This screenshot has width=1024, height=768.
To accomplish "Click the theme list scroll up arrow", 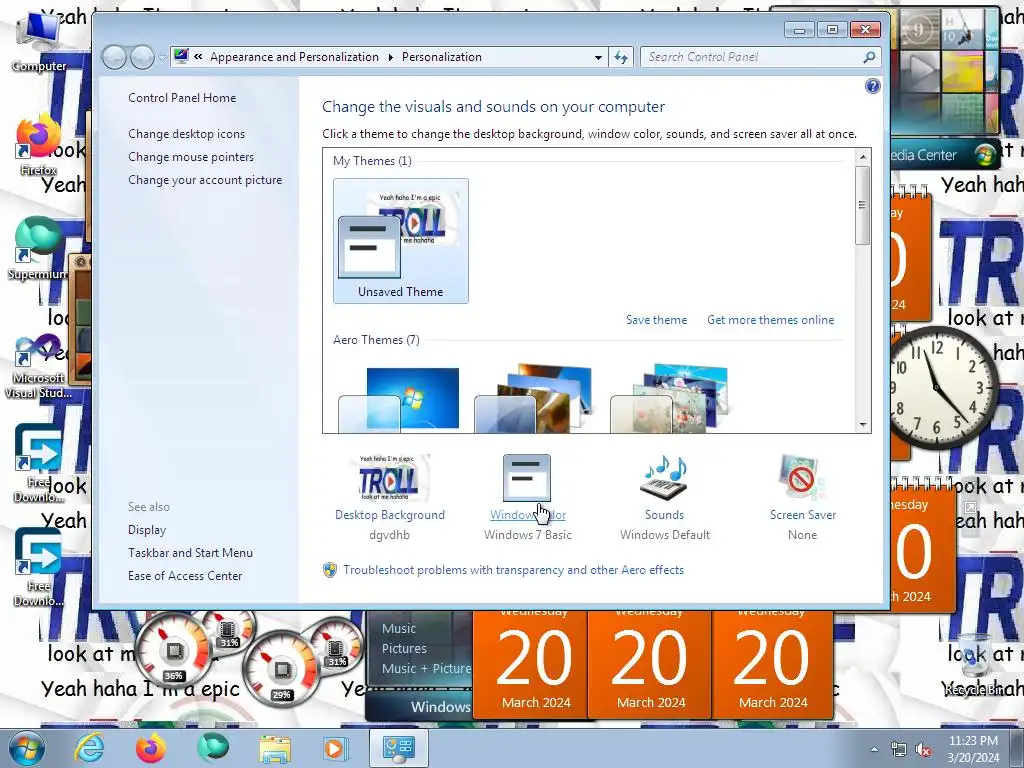I will [863, 157].
